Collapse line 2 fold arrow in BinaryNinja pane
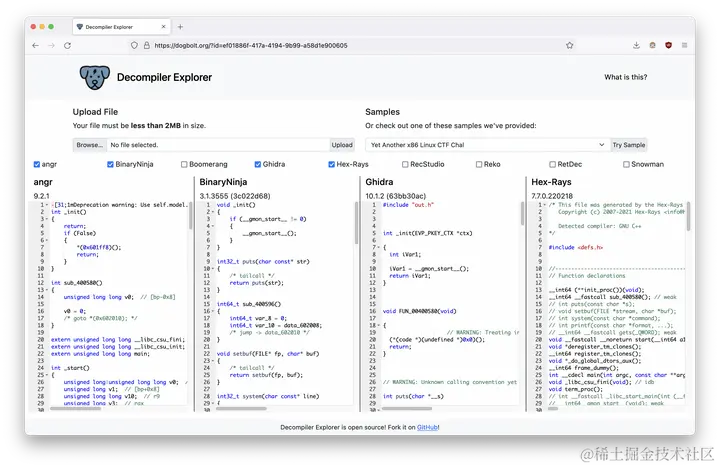The width and height of the screenshot is (720, 468). (x=213, y=212)
